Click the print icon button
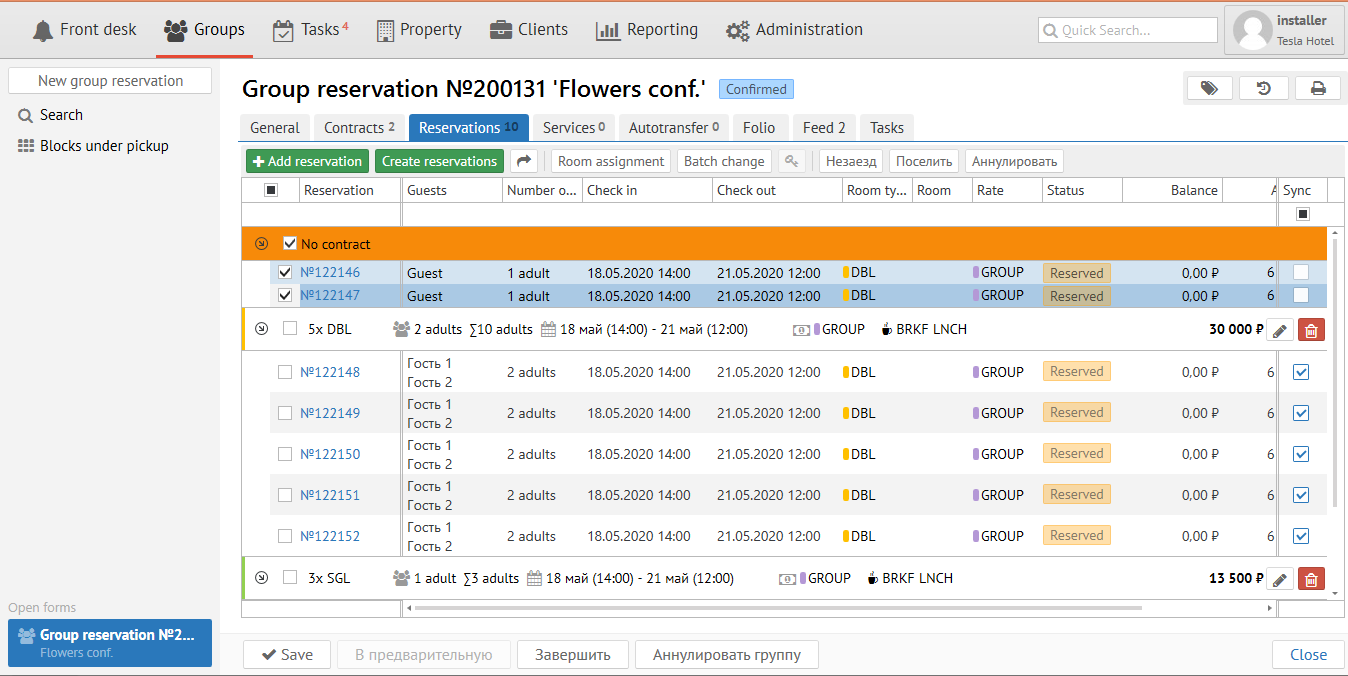This screenshot has width=1348, height=676. 1318,88
